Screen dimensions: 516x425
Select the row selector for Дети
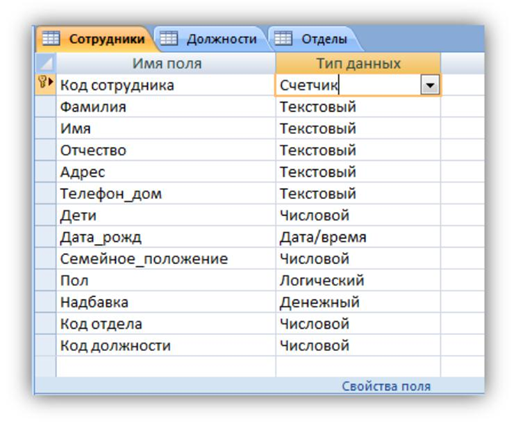(x=46, y=215)
